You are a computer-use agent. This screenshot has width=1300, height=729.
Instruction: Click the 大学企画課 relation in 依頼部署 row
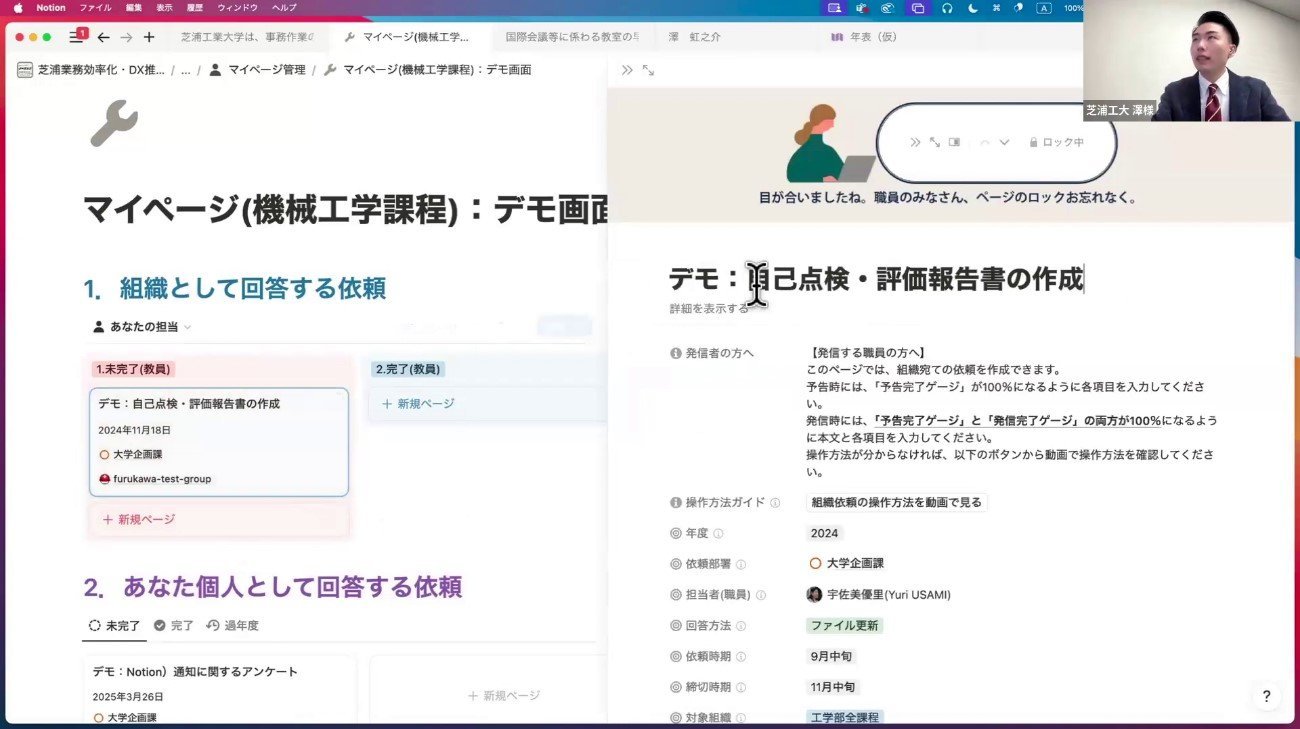coord(847,564)
